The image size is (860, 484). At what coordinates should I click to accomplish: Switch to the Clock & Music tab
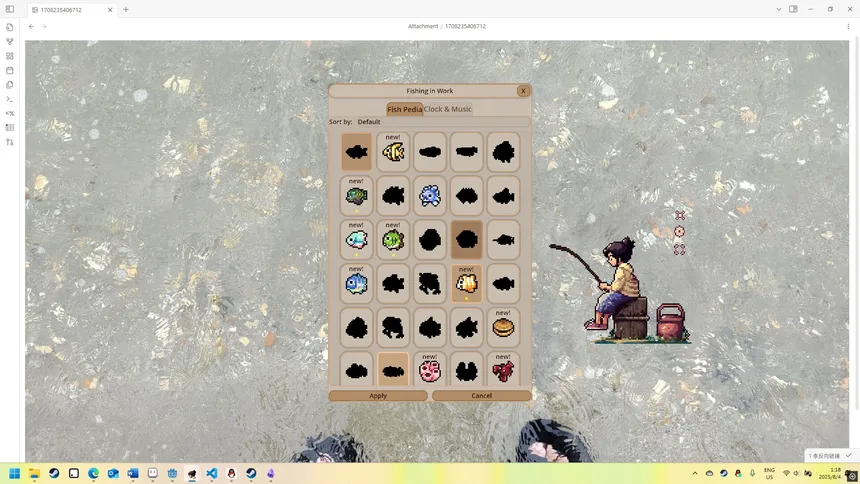tap(448, 109)
